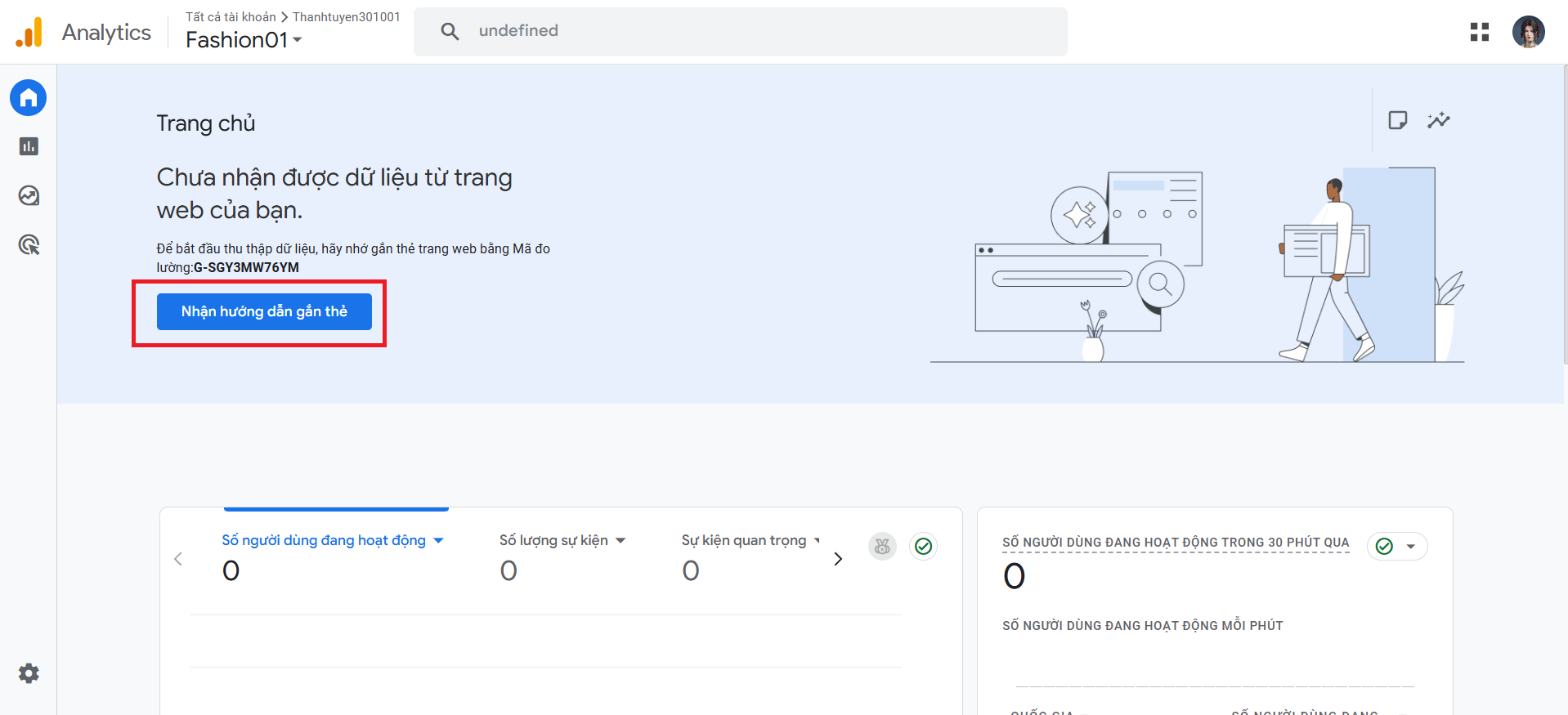
Task: Open Admin settings gear icon
Action: point(29,673)
